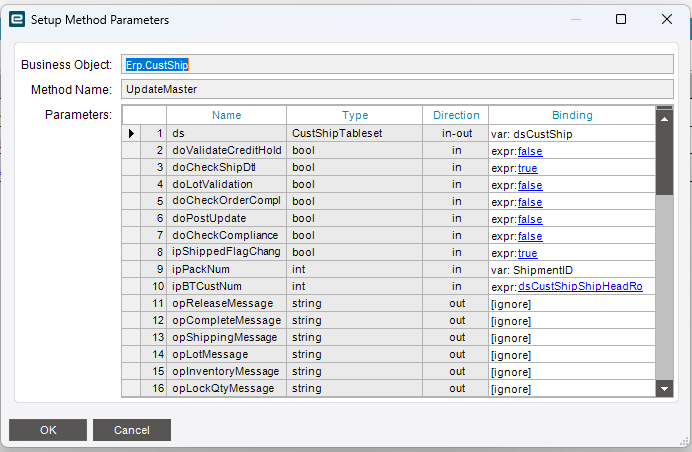Viewport: 692px width, 452px height.
Task: Click the Business Object field Erp.CustShip
Action: tap(397, 64)
